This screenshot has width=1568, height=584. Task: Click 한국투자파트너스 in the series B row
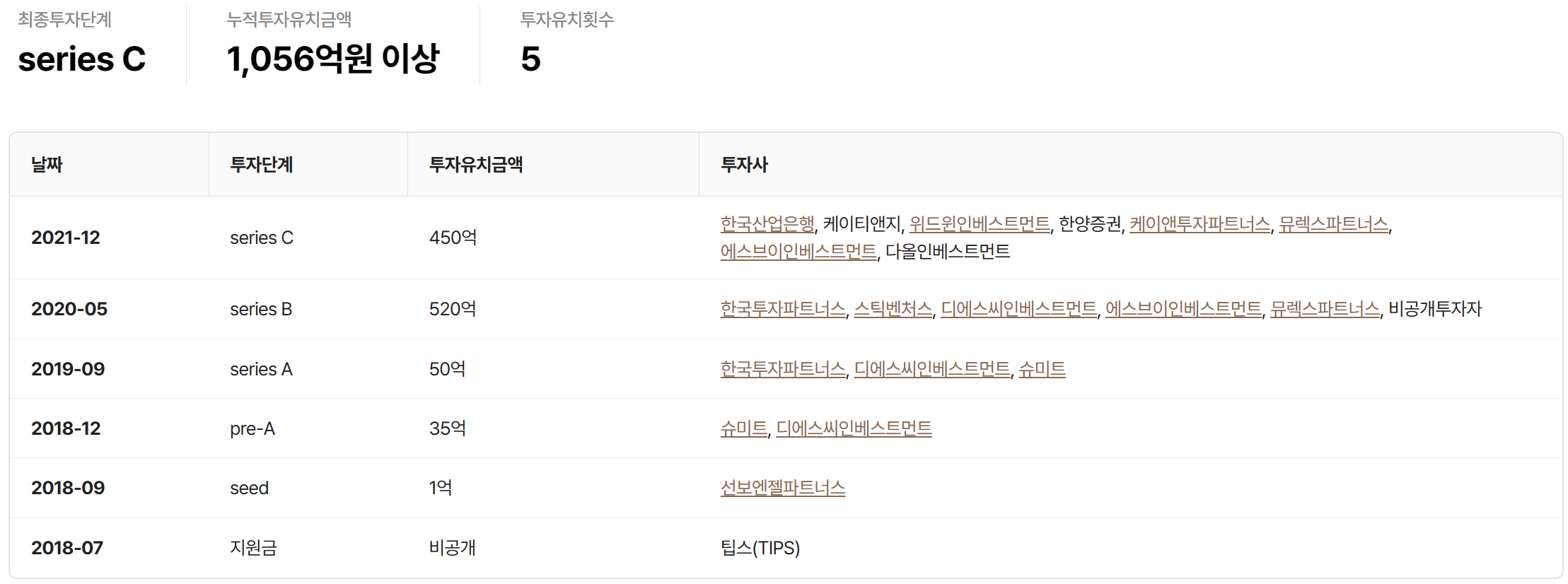(x=782, y=309)
